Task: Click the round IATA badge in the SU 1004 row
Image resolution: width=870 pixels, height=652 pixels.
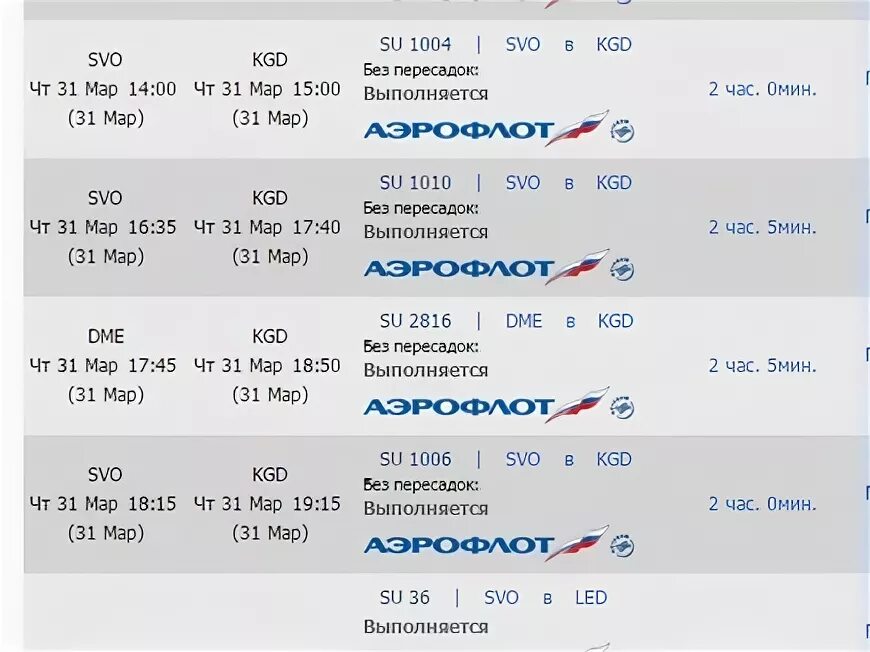Action: 623,132
